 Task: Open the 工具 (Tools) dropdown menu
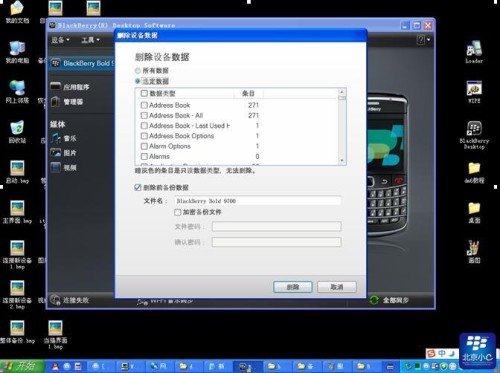coord(90,40)
